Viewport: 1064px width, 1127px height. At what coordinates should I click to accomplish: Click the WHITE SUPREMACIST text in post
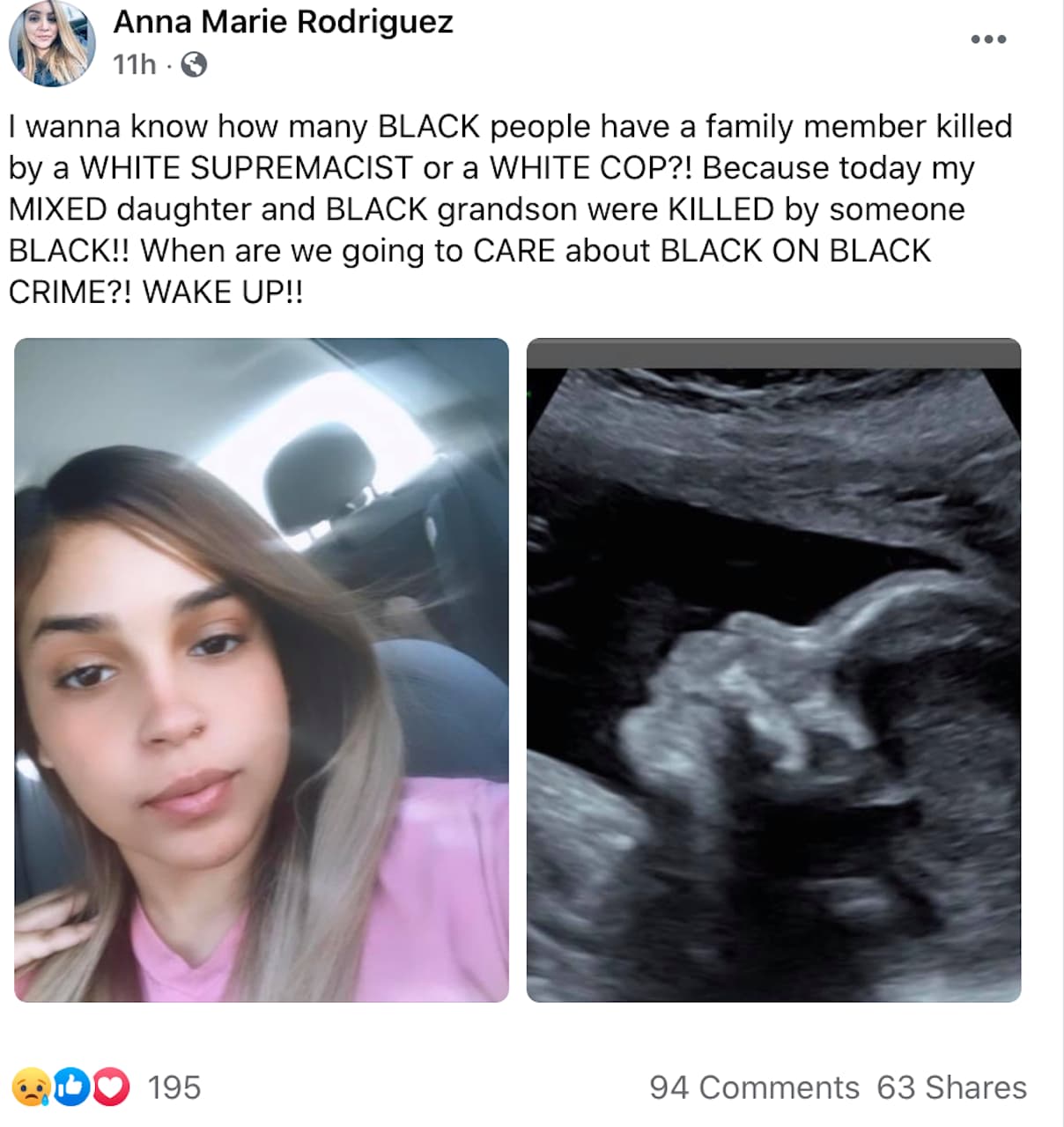coord(246,168)
